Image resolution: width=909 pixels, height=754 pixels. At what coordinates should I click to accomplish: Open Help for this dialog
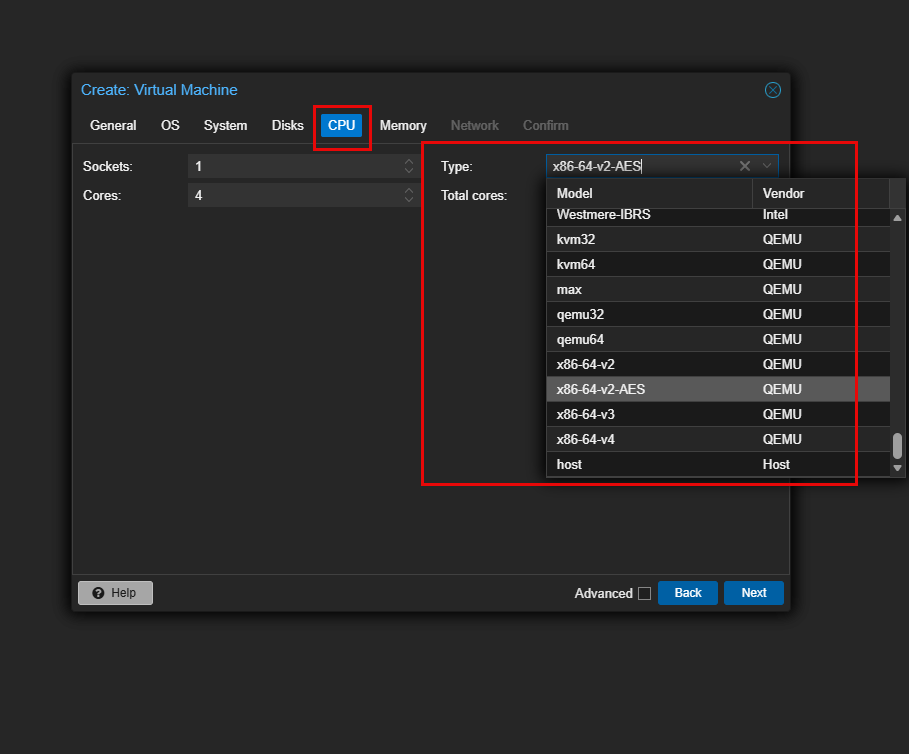pos(115,593)
